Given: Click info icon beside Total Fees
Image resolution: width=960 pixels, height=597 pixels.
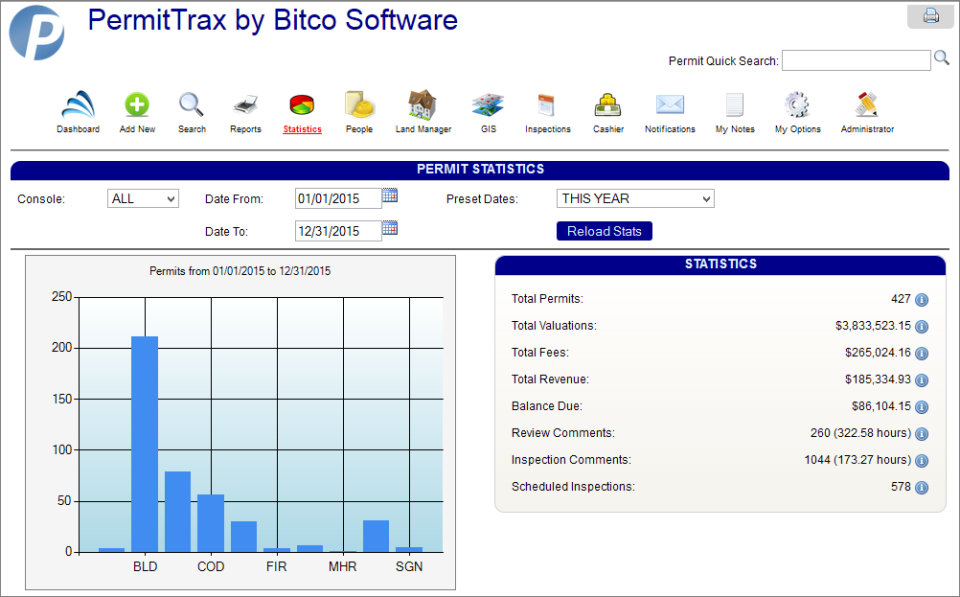Looking at the screenshot, I should coord(921,353).
